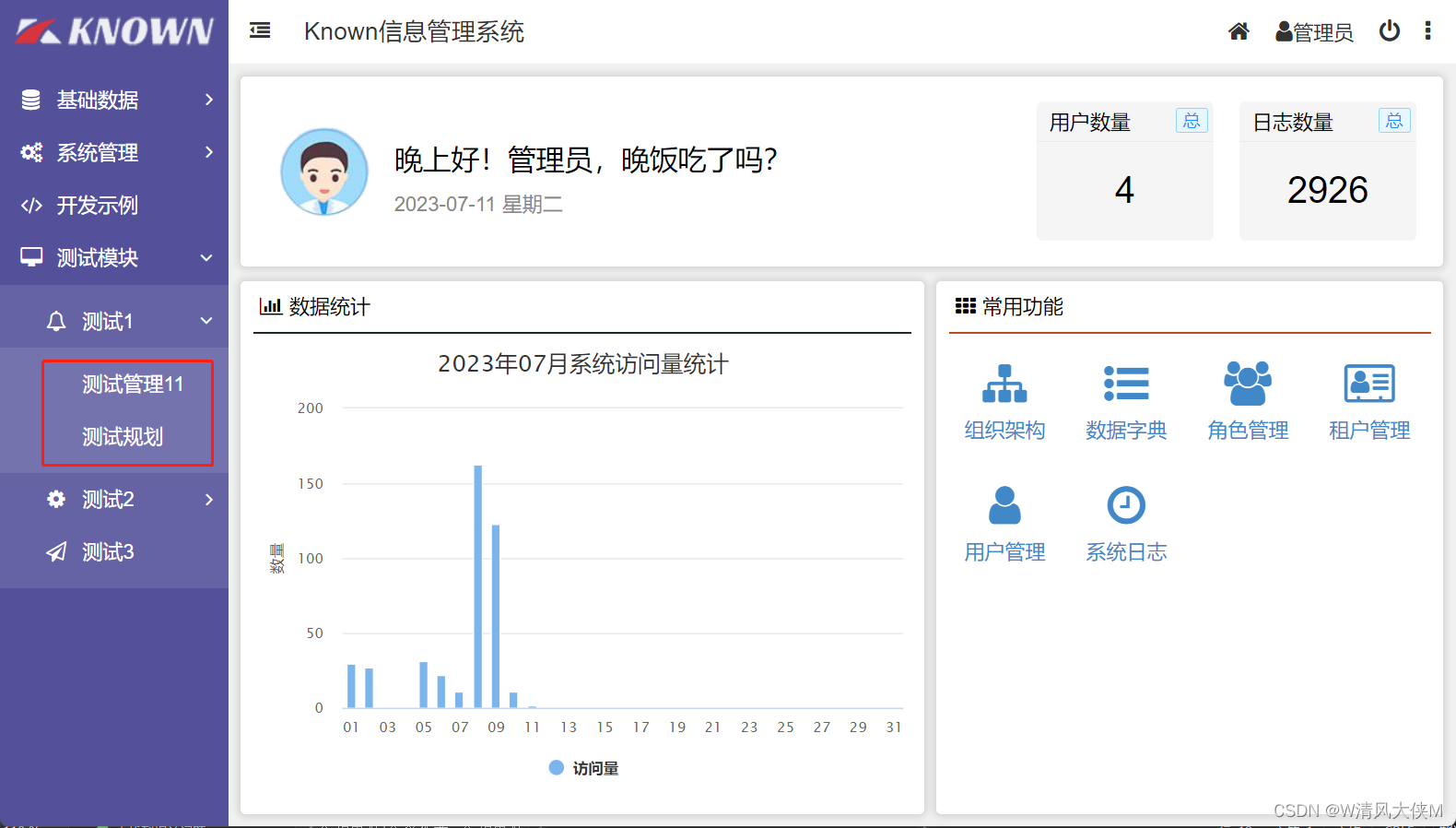The height and width of the screenshot is (828, 1456).
Task: Open the 组织架构 sitemap icon
Action: coord(1004,384)
